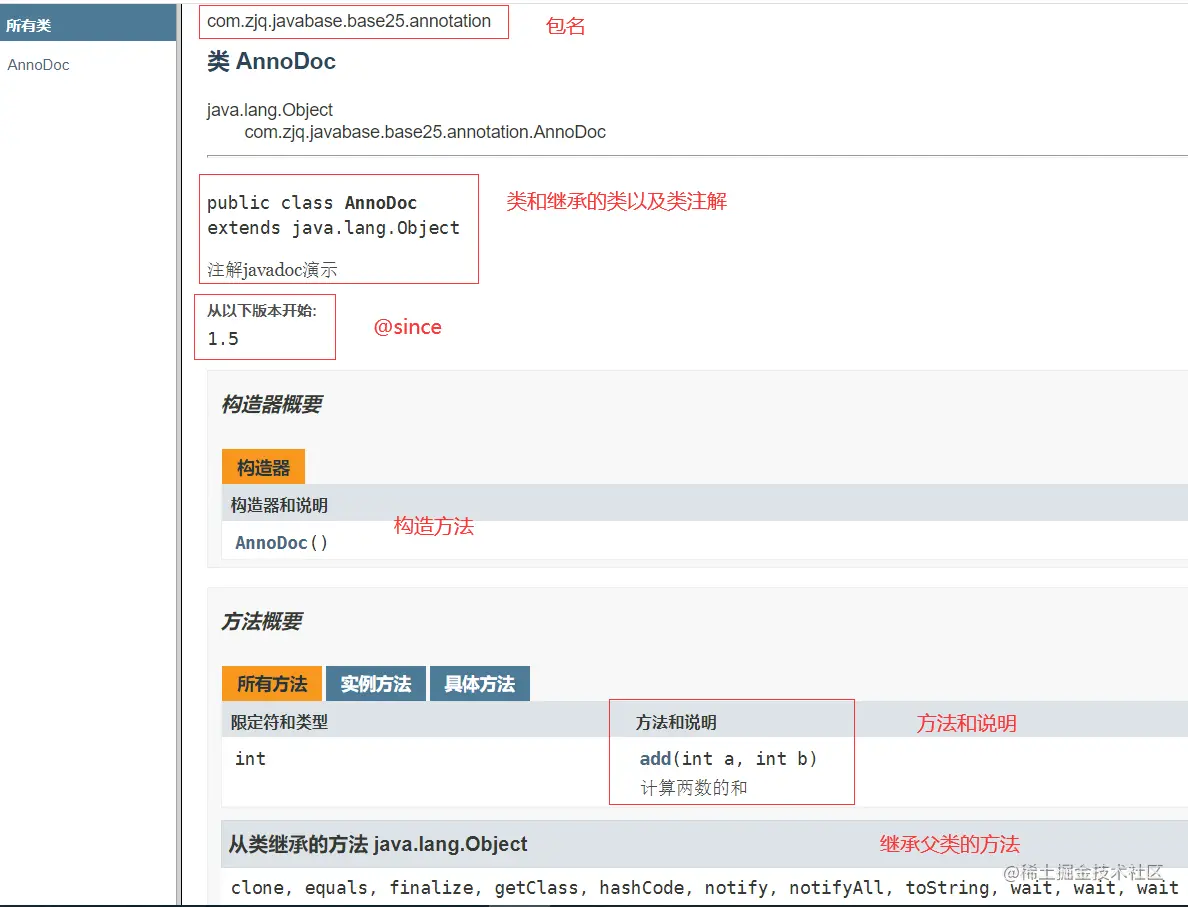Select the 构造器 tab
This screenshot has height=907, width=1188.
[x=263, y=467]
